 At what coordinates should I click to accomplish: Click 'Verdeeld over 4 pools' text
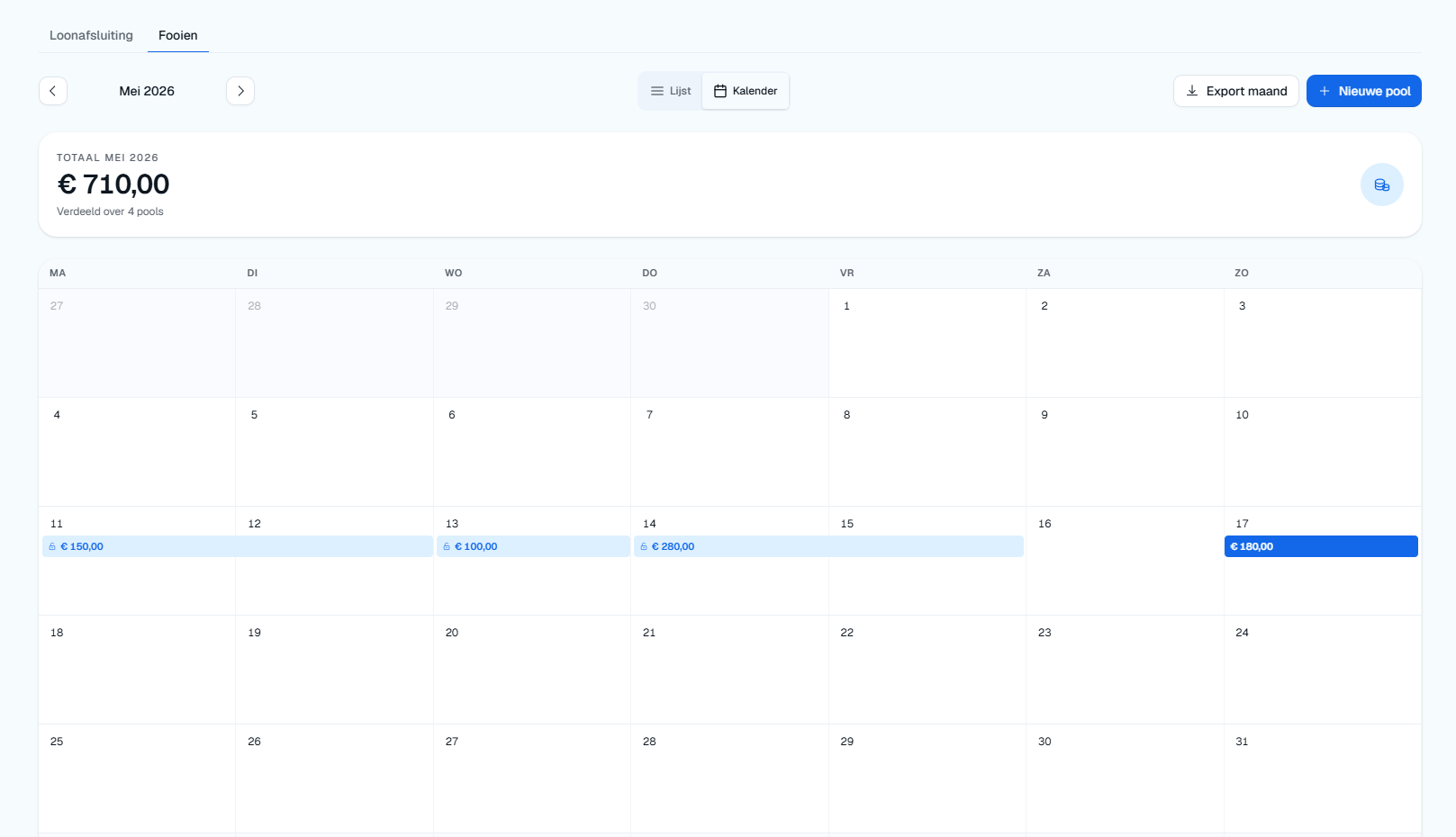[x=110, y=211]
